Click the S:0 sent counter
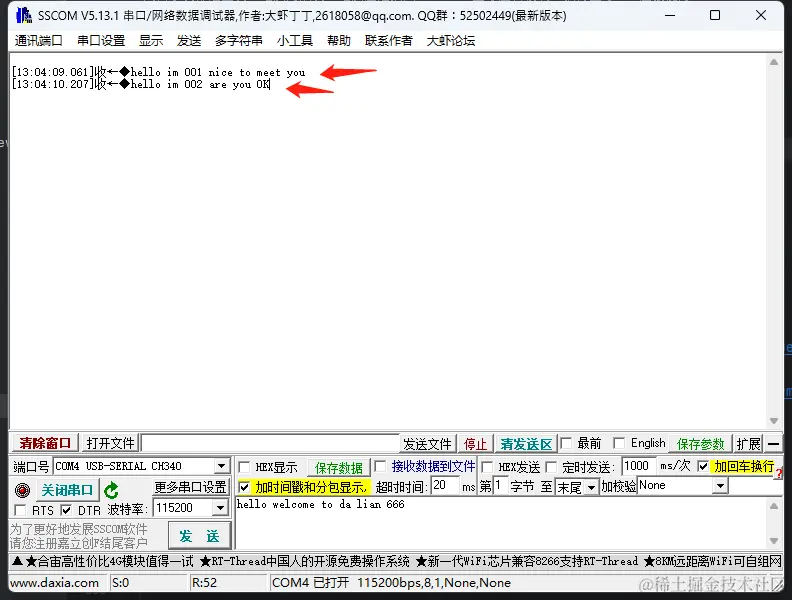The width and height of the screenshot is (792, 600). point(120,583)
